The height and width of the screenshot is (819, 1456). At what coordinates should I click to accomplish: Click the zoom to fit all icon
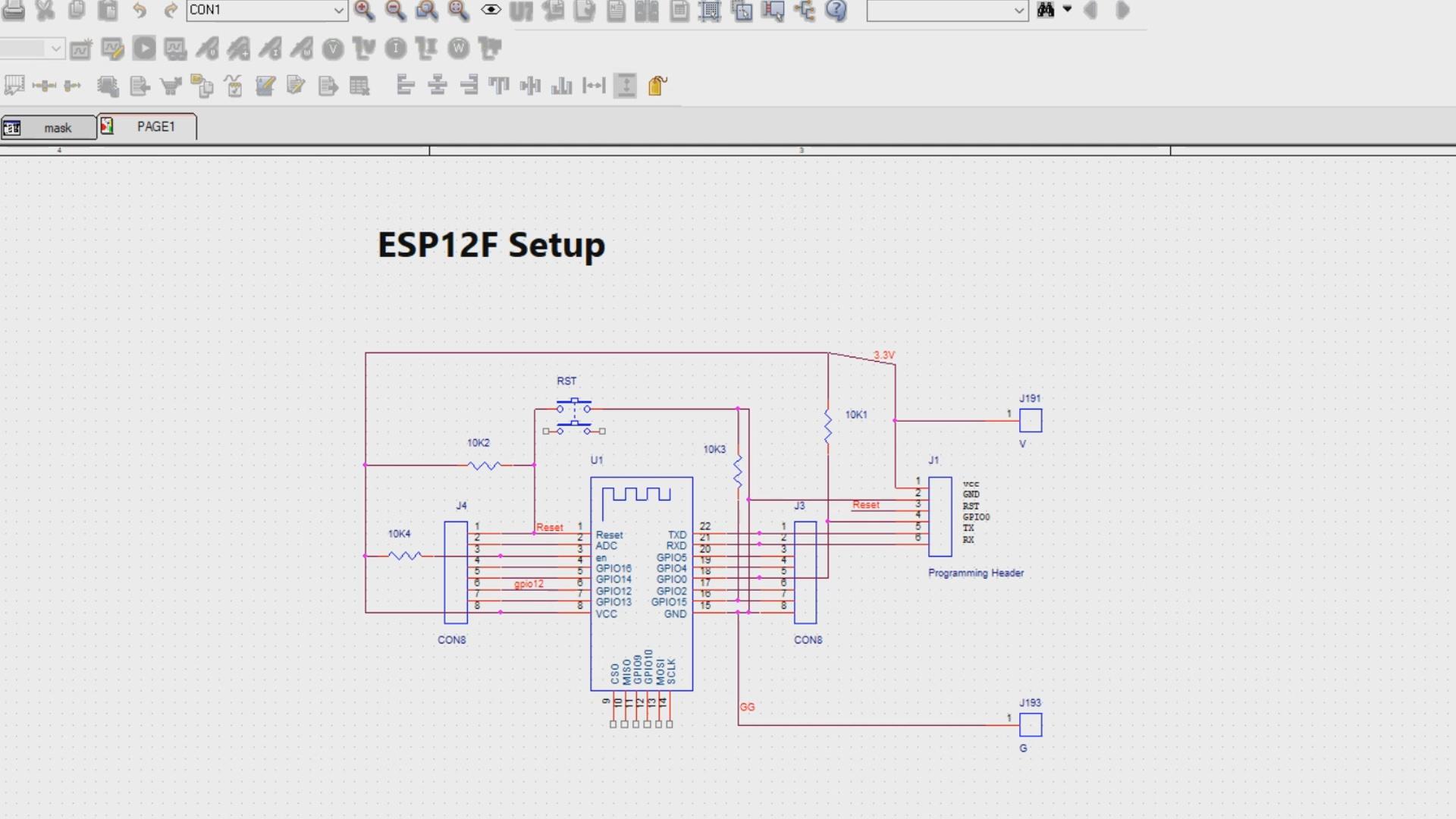coord(458,10)
